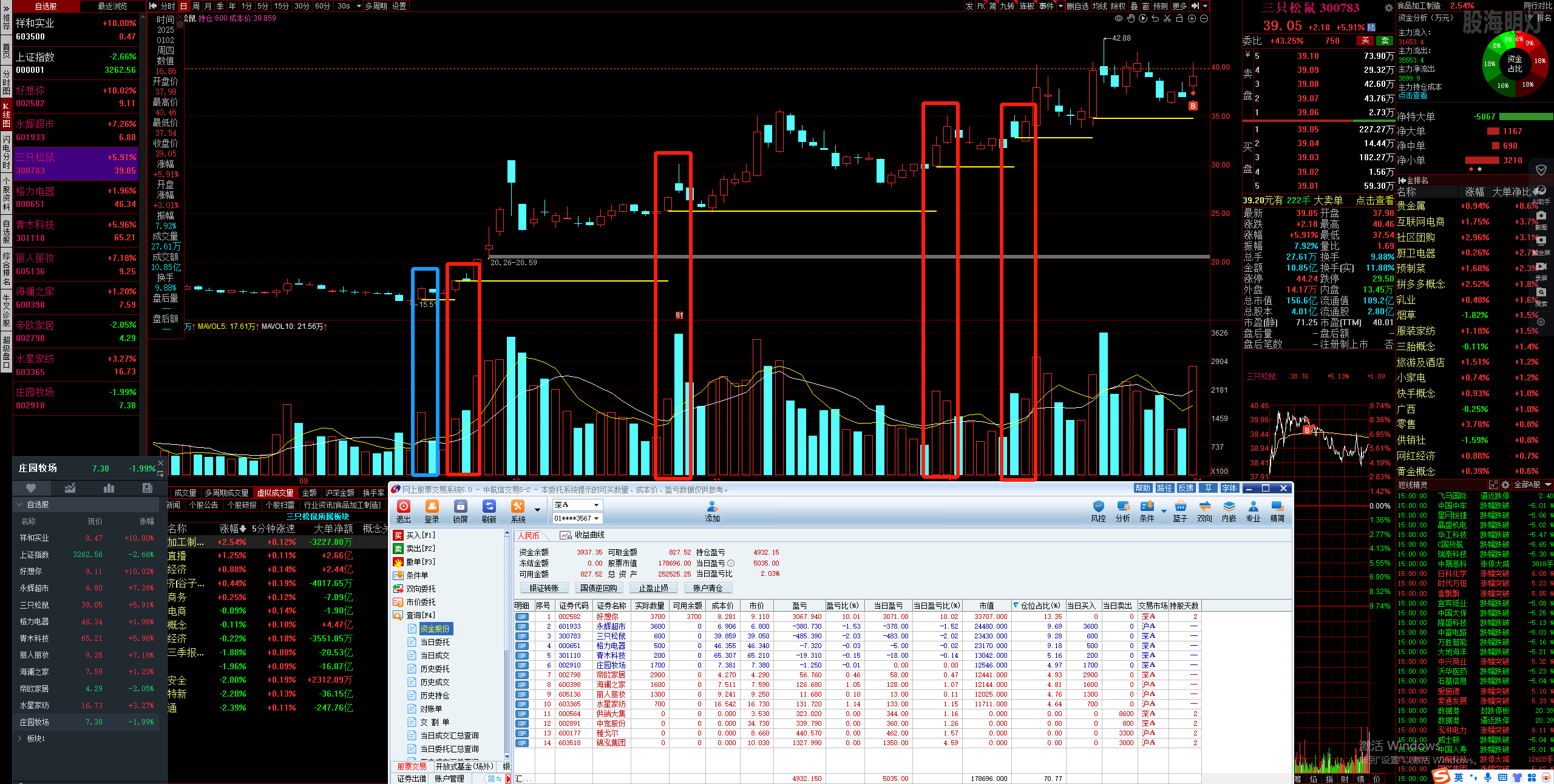Image resolution: width=1554 pixels, height=784 pixels.
Task: Toggle 九转 indicator in toolbar
Action: click(1007, 6)
